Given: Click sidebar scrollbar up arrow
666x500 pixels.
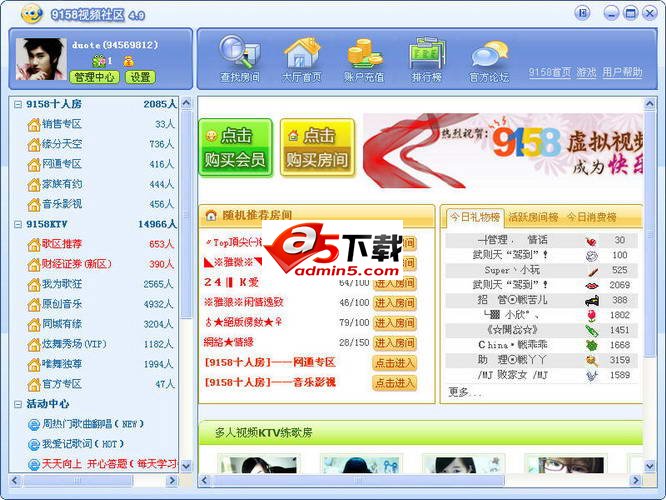Looking at the screenshot, I should pyautogui.click(x=186, y=103).
